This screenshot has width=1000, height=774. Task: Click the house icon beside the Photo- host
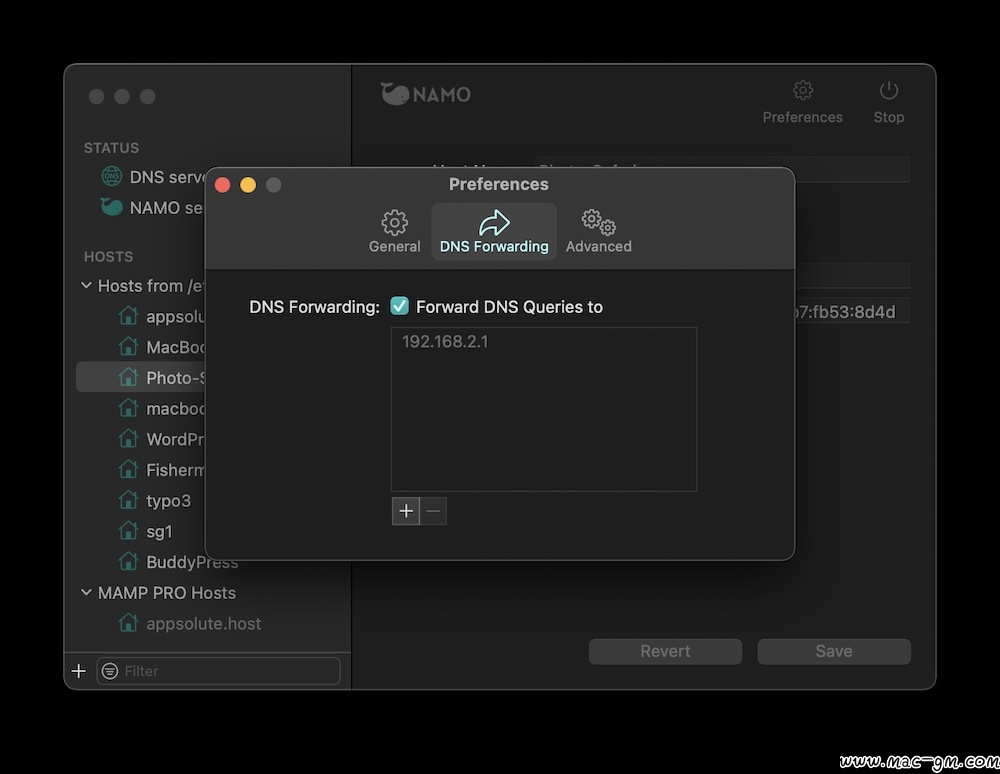pos(128,377)
